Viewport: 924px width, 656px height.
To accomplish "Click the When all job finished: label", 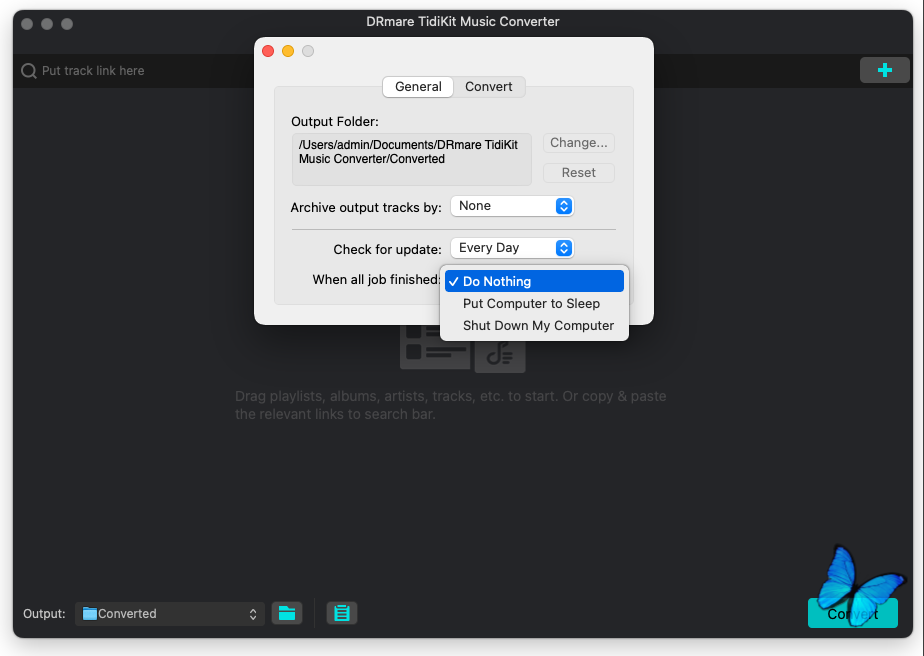I will tap(376, 279).
